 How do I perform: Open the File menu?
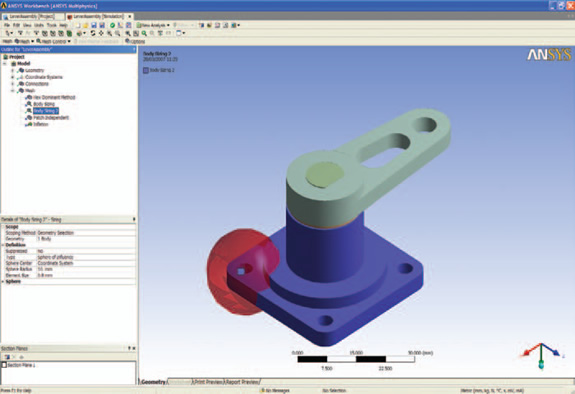coord(7,25)
